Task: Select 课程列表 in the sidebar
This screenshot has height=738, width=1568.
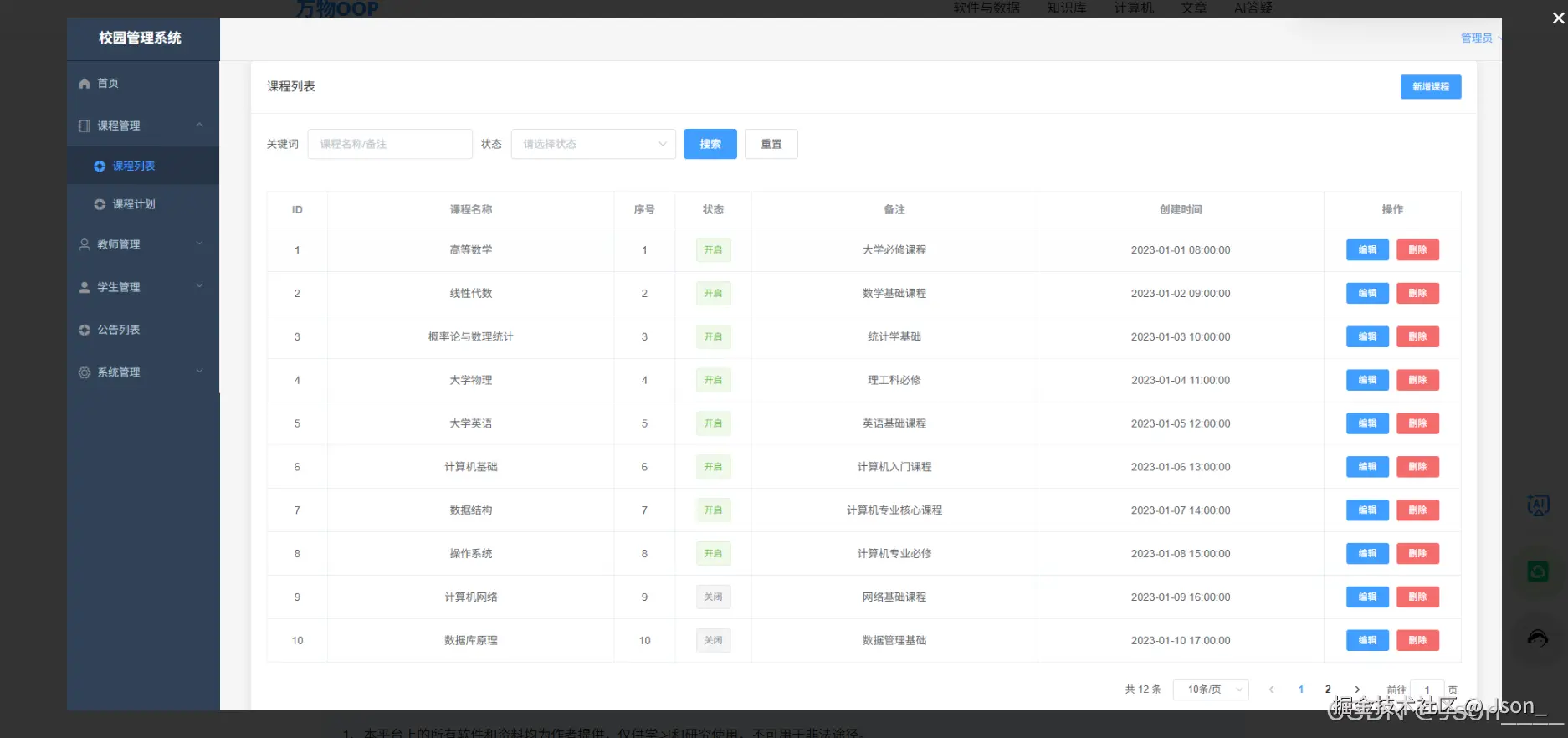Action: (x=143, y=167)
